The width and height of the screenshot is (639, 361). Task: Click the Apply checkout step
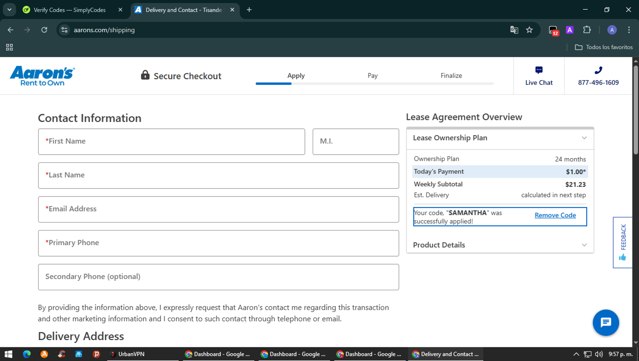click(x=296, y=75)
